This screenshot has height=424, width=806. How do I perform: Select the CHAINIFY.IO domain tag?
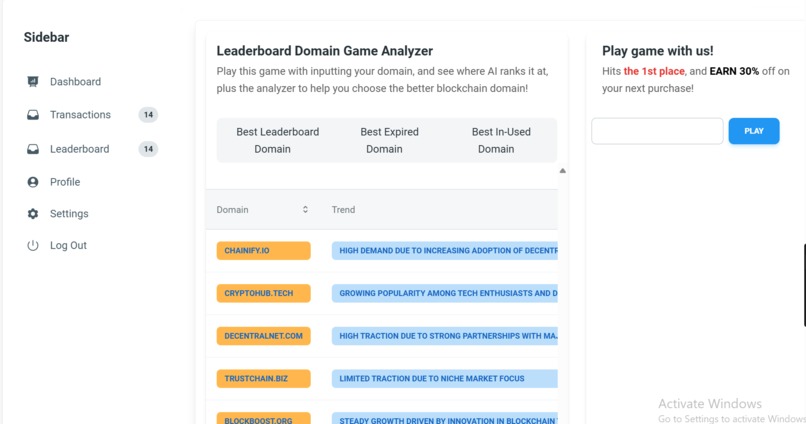263,251
